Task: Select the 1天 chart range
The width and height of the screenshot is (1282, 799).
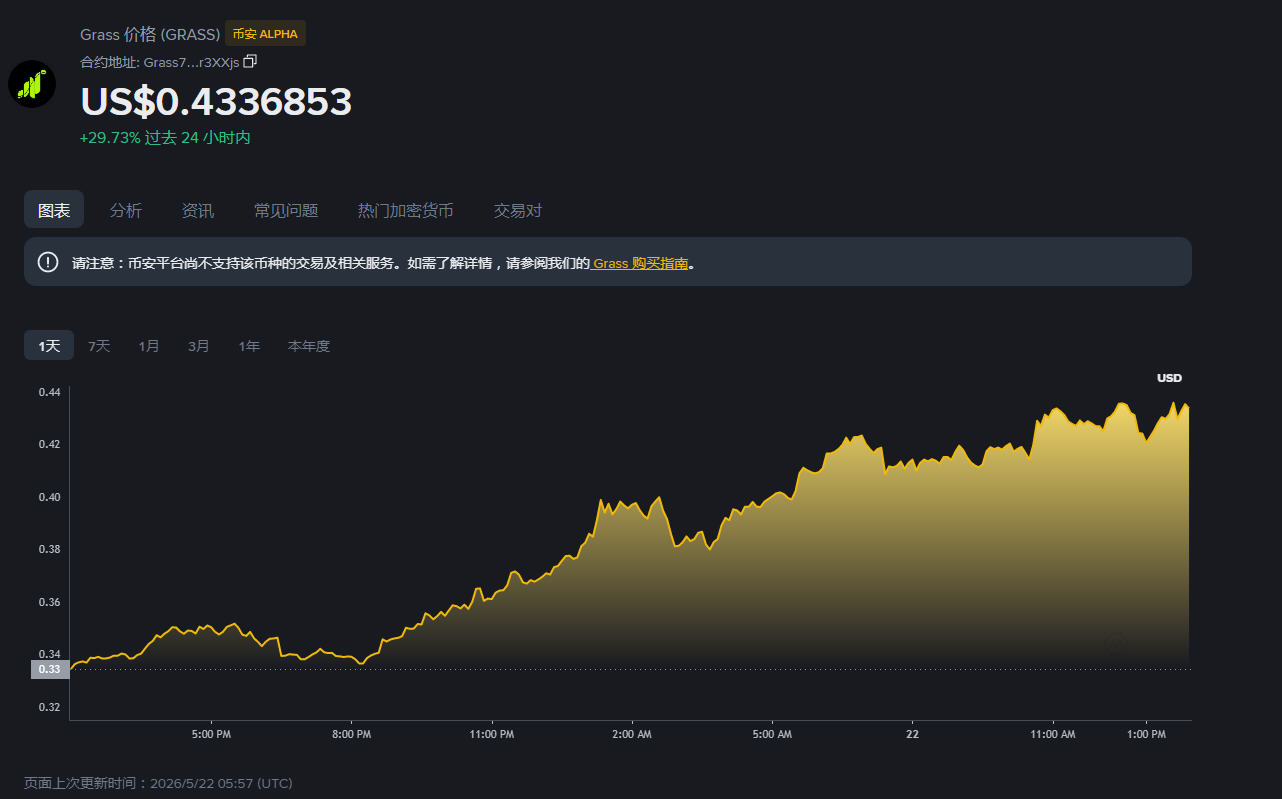Action: (x=49, y=346)
